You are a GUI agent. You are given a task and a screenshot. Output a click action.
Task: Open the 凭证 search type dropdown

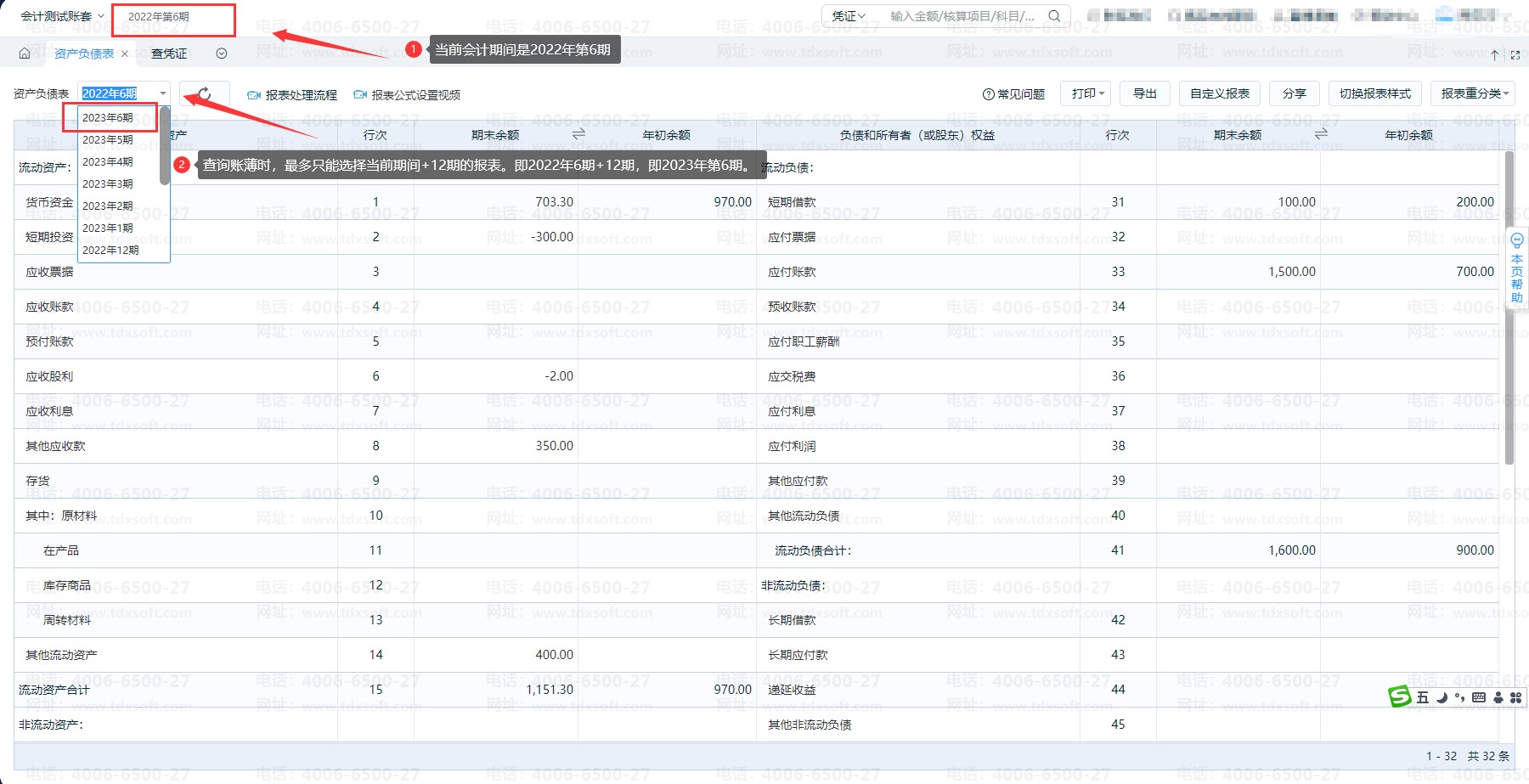[849, 16]
